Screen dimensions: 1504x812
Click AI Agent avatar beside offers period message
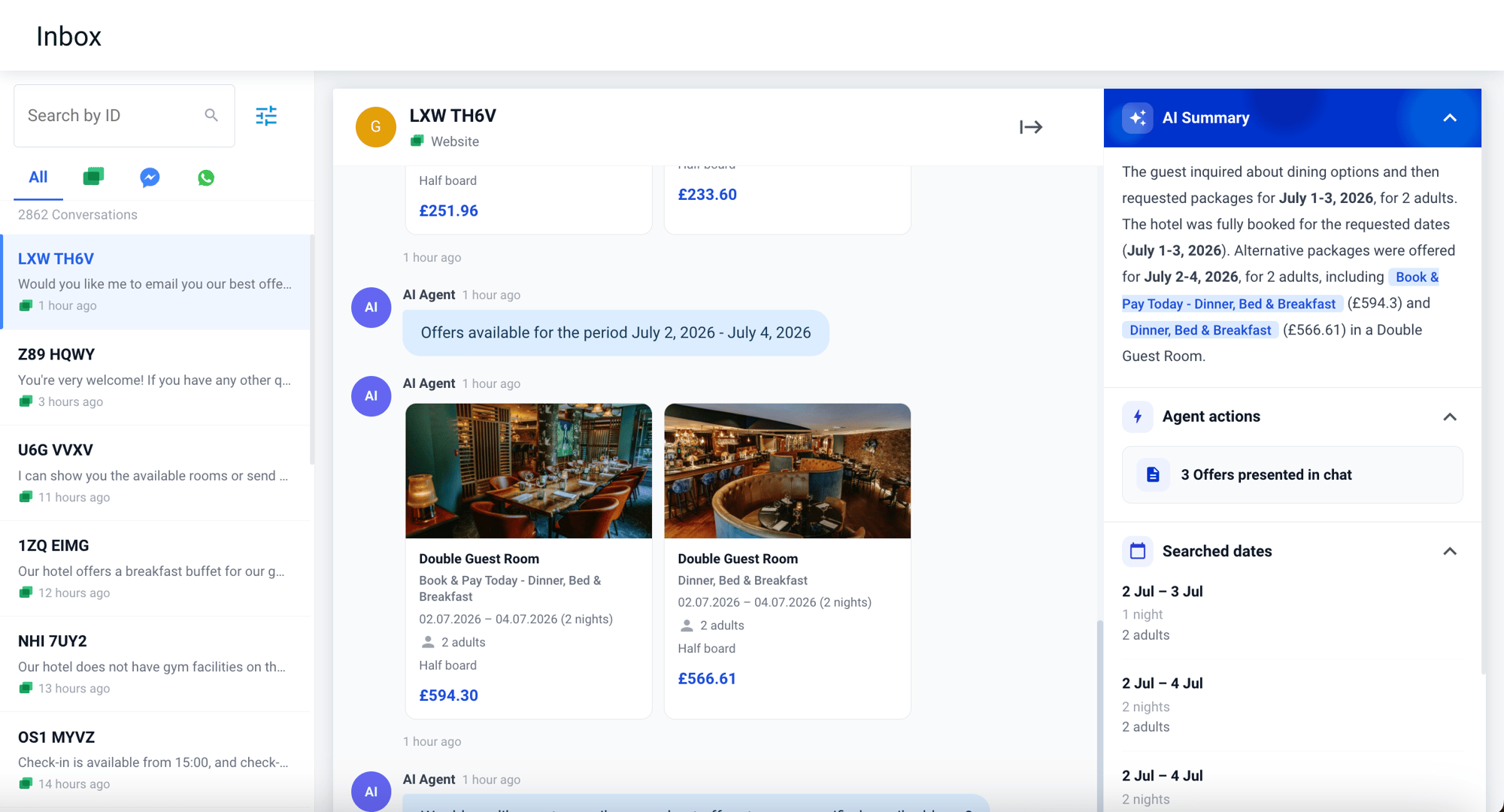click(x=371, y=307)
